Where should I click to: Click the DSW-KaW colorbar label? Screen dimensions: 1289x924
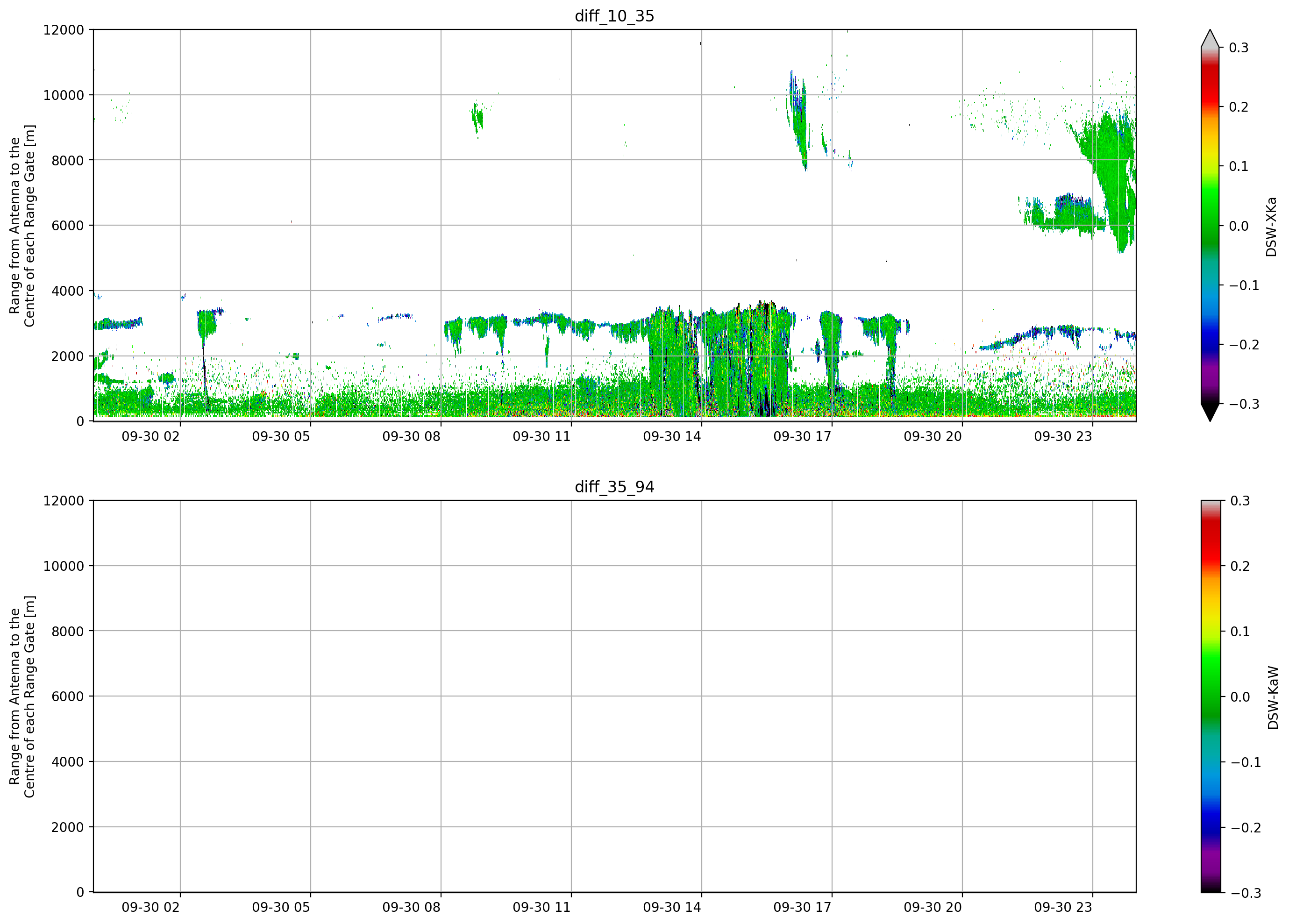tap(1273, 698)
